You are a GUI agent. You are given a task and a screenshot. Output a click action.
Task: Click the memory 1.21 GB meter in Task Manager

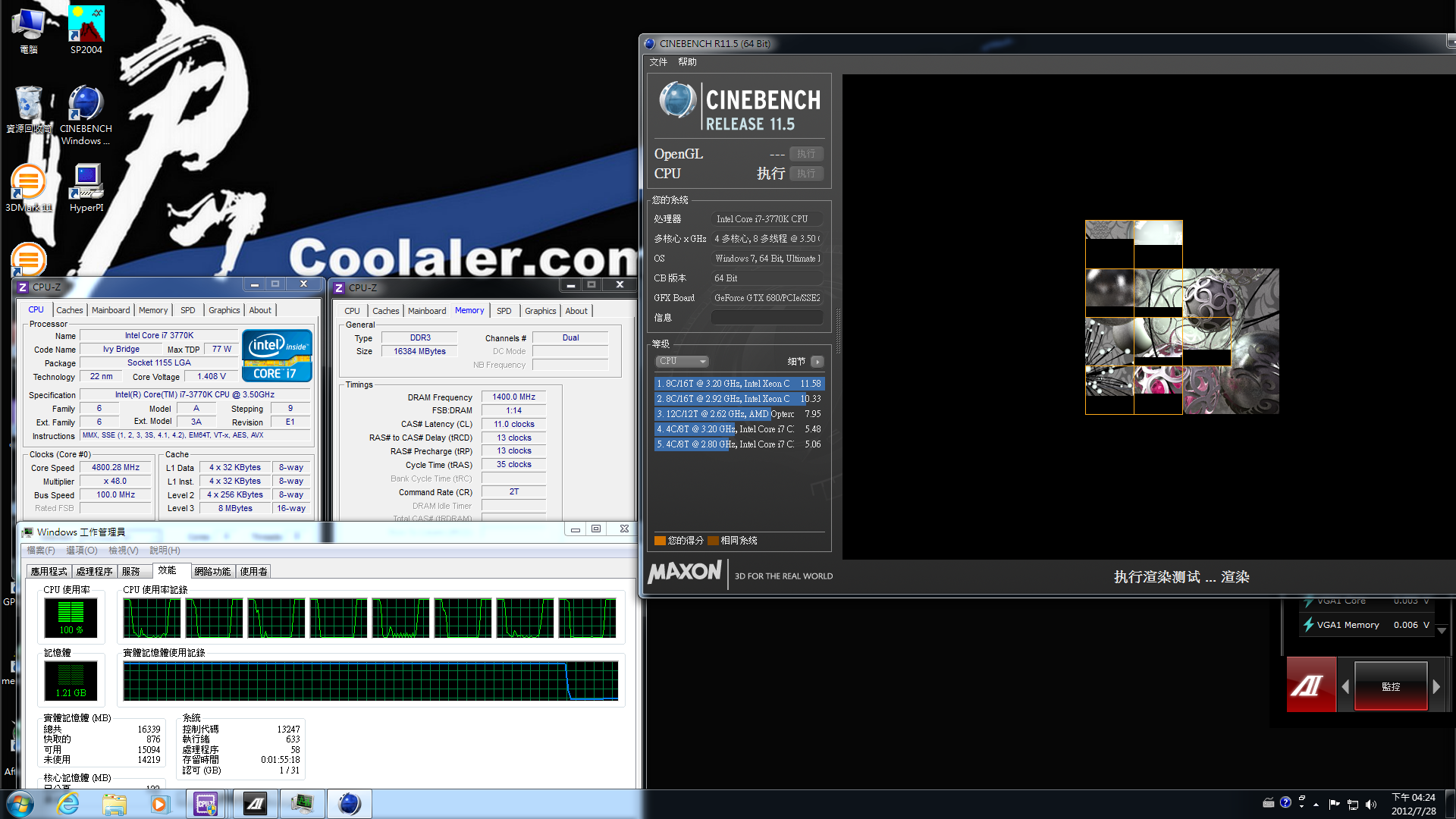(71, 680)
